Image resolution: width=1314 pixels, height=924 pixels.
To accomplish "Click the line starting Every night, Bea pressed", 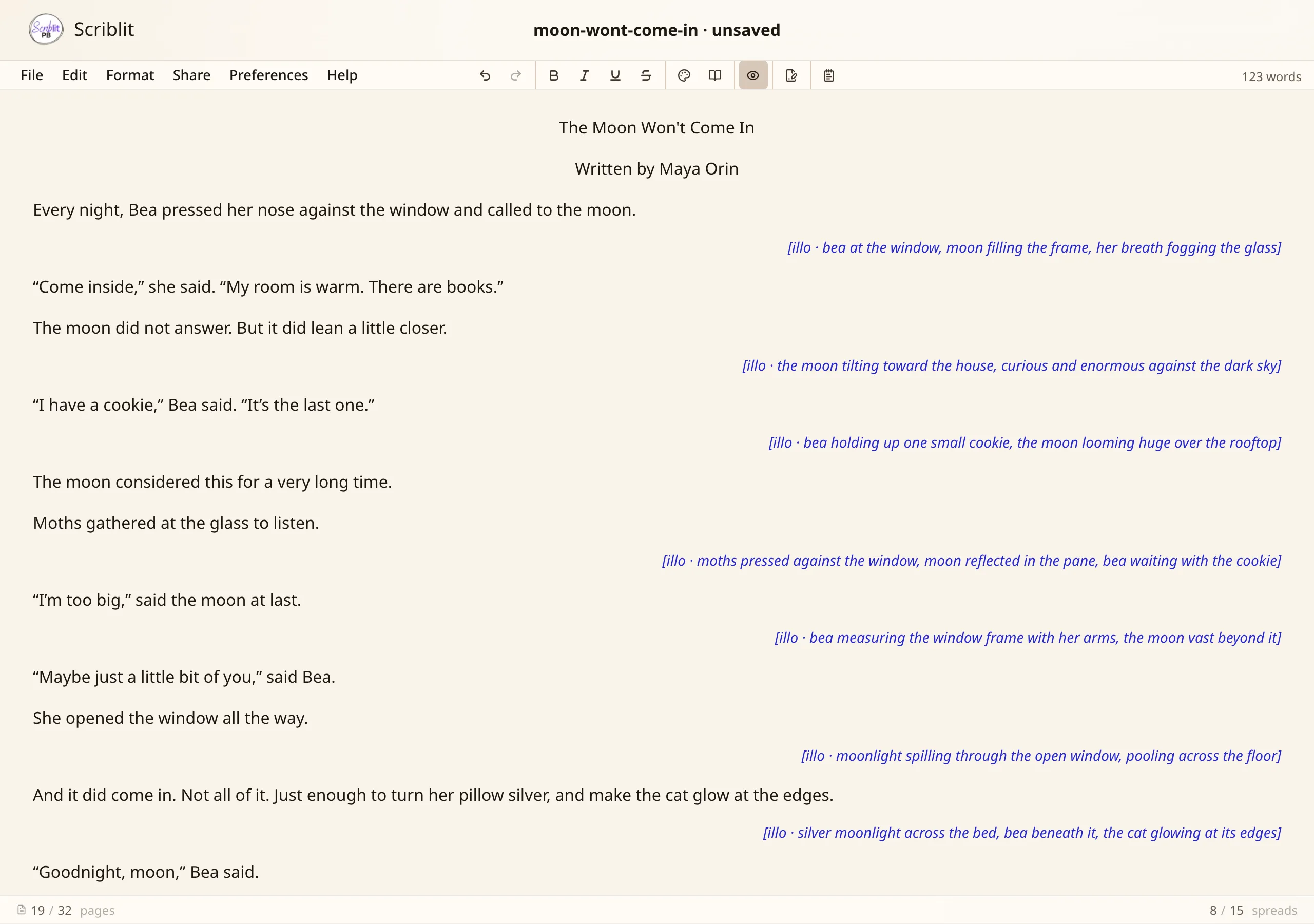I will pos(334,210).
